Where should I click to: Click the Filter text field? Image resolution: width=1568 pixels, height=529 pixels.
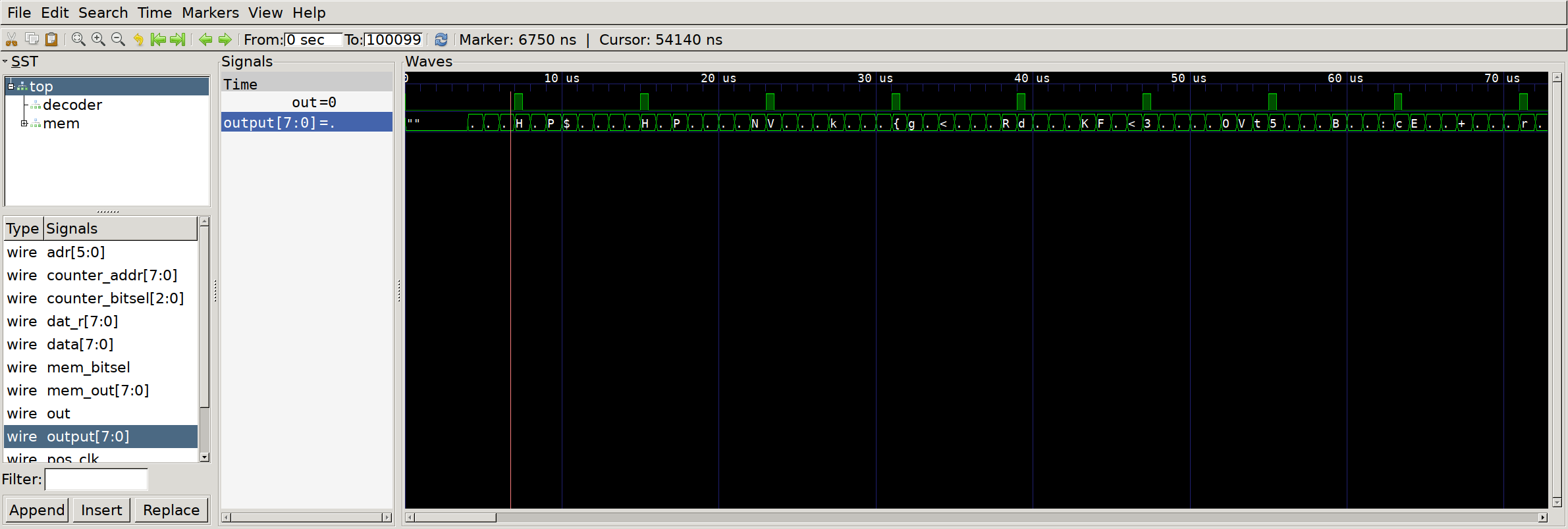coord(96,479)
